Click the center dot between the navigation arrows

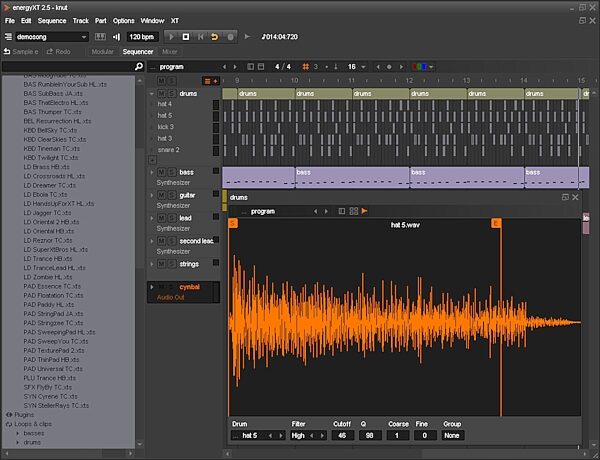click(389, 67)
